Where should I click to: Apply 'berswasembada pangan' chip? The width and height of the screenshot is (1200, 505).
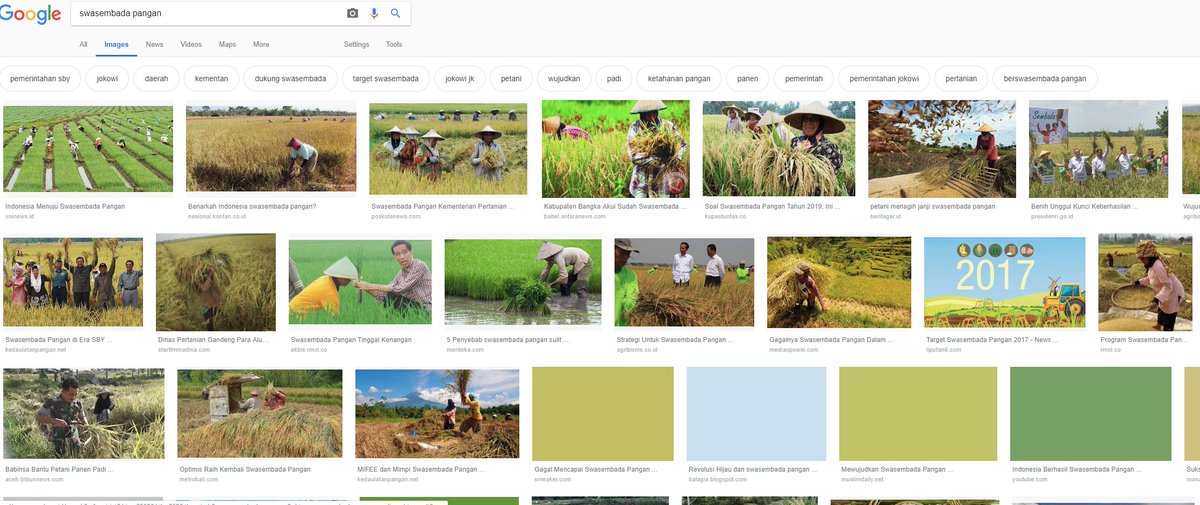pyautogui.click(x=1045, y=78)
